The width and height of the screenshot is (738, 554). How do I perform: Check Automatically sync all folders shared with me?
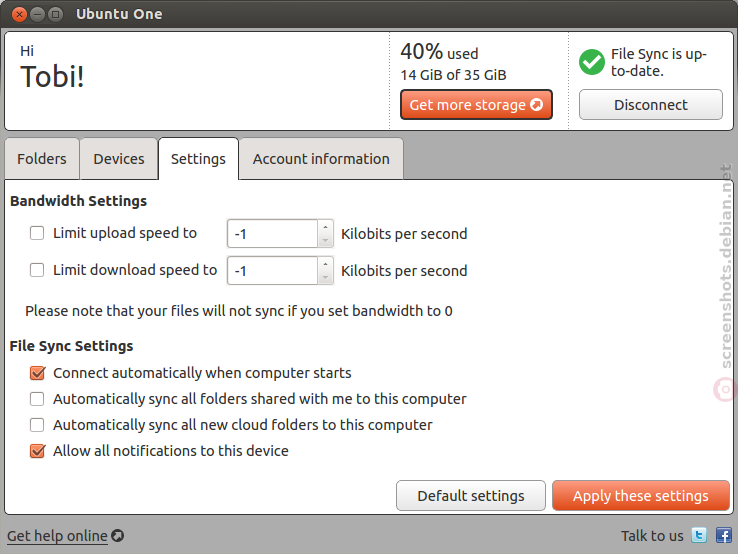pyautogui.click(x=37, y=399)
